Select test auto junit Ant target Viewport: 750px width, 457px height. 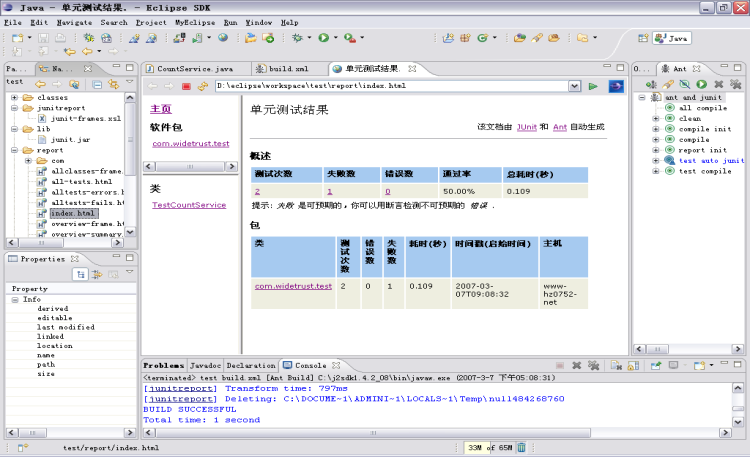coord(711,160)
